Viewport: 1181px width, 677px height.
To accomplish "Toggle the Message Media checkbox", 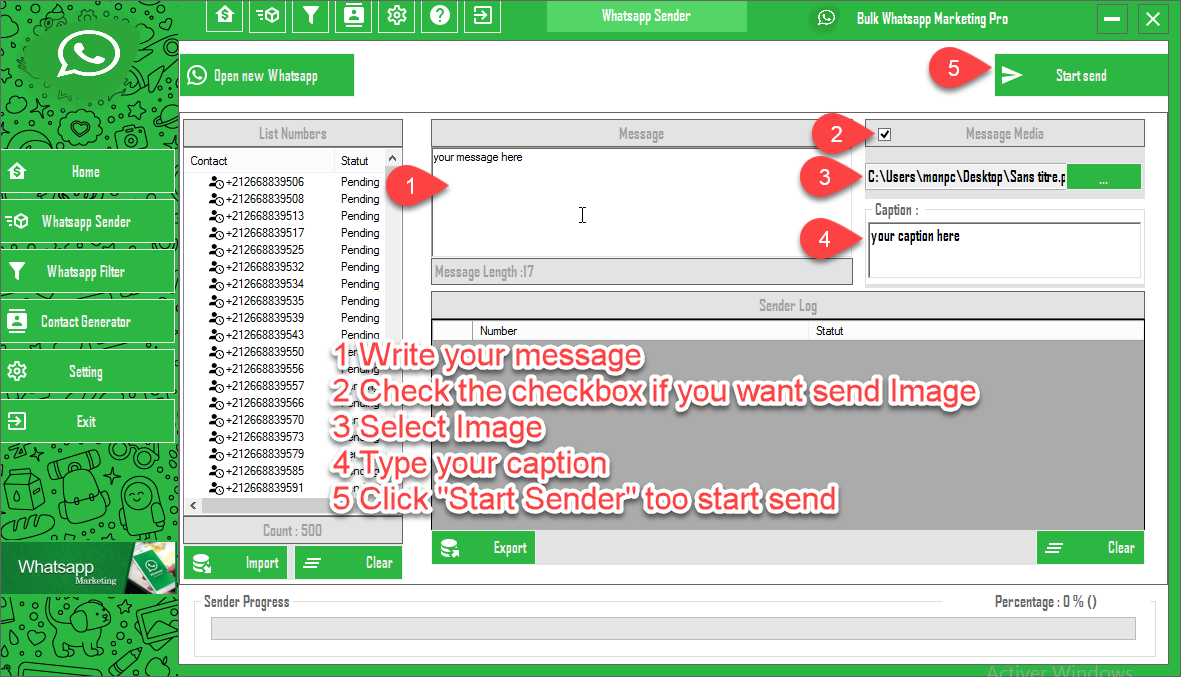I will pyautogui.click(x=884, y=134).
